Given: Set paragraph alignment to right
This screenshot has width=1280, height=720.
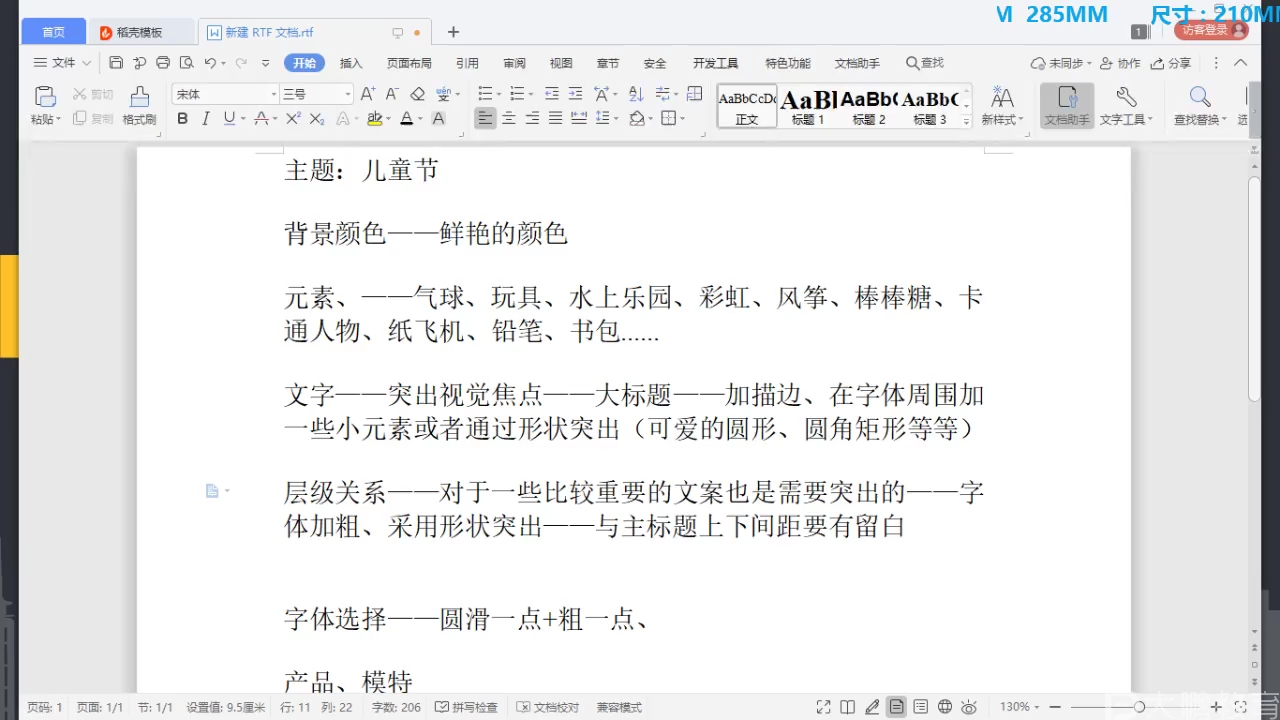Looking at the screenshot, I should point(532,118).
